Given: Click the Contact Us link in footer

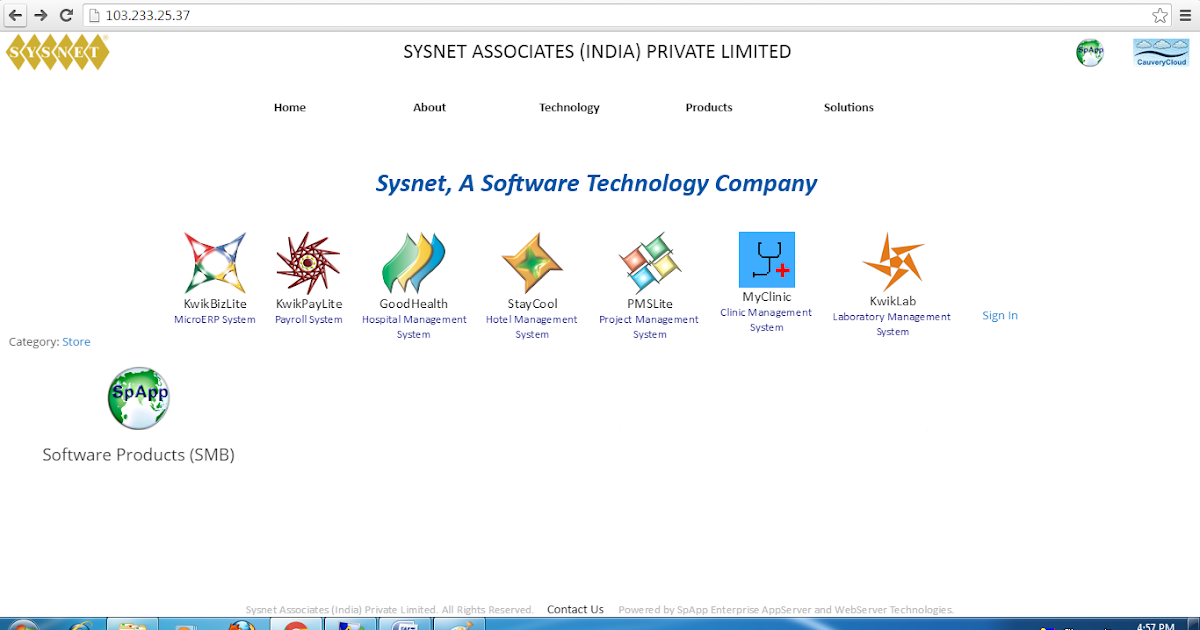Looking at the screenshot, I should (x=575, y=609).
